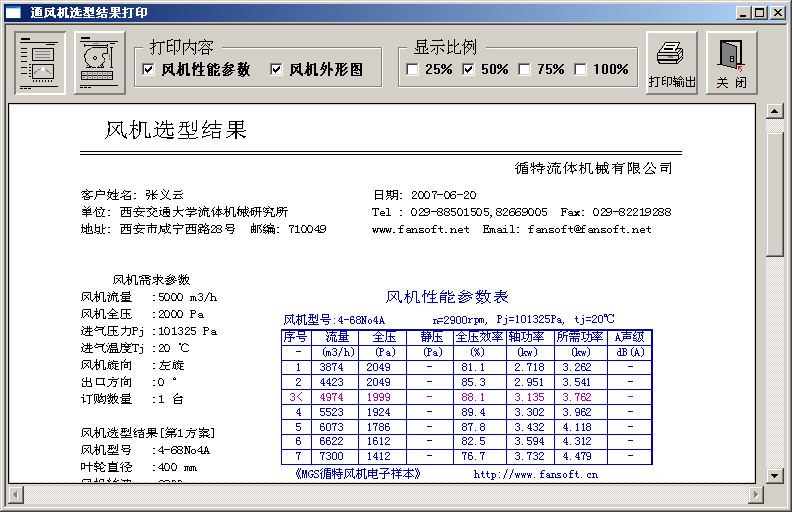This screenshot has height=512, width=792.
Task: Set display scale to 25%
Action: tap(413, 70)
